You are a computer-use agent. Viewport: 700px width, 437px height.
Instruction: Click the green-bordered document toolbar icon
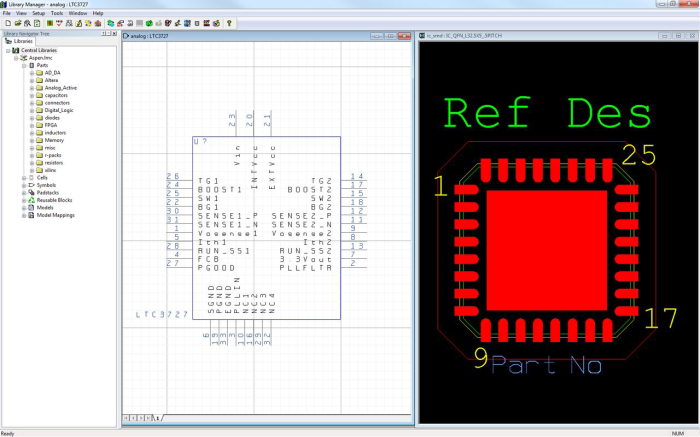37,23
